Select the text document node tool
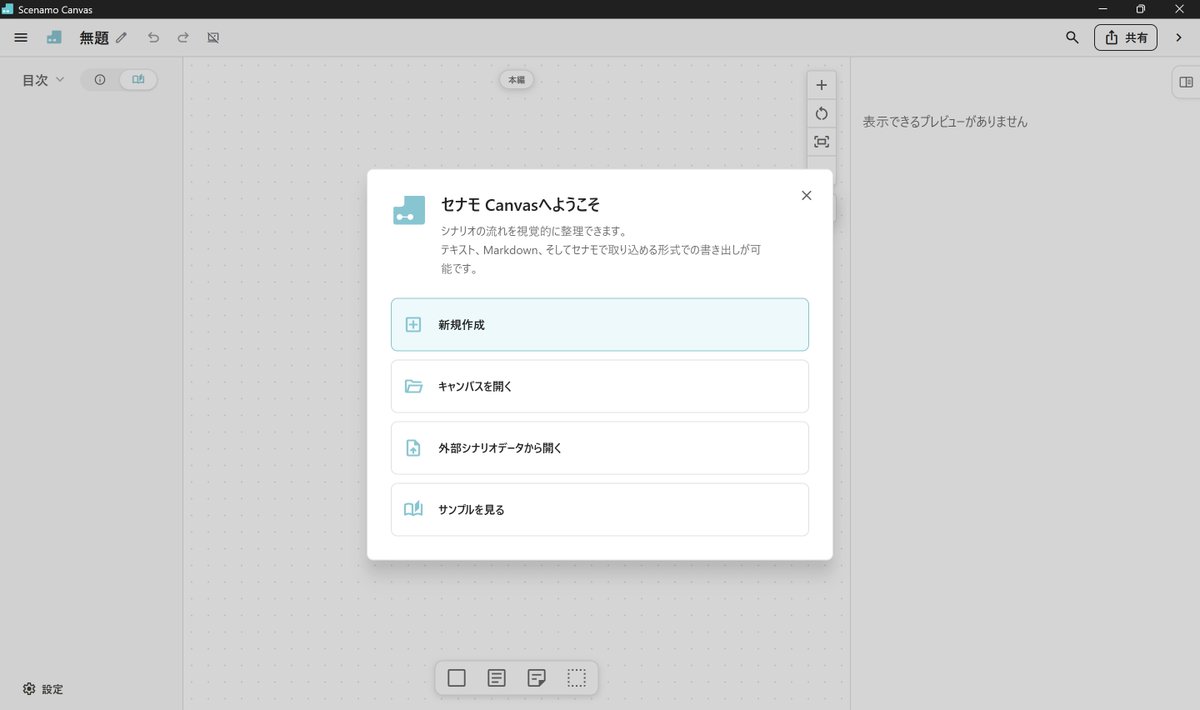 point(497,678)
